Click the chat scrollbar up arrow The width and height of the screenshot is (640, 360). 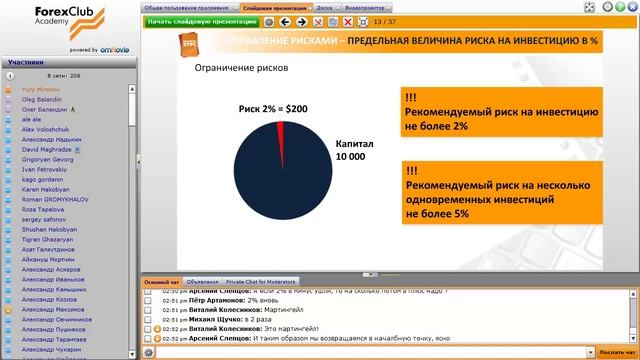click(x=633, y=293)
